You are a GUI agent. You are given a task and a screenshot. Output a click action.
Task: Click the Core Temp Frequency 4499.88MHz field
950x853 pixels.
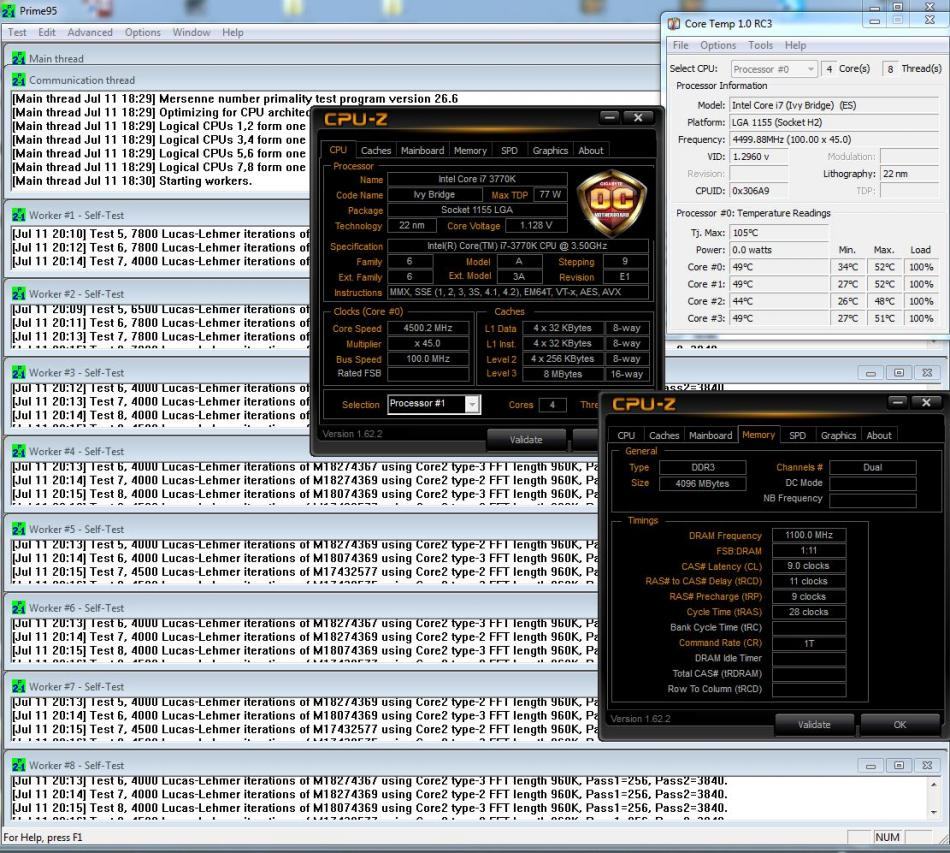point(834,139)
